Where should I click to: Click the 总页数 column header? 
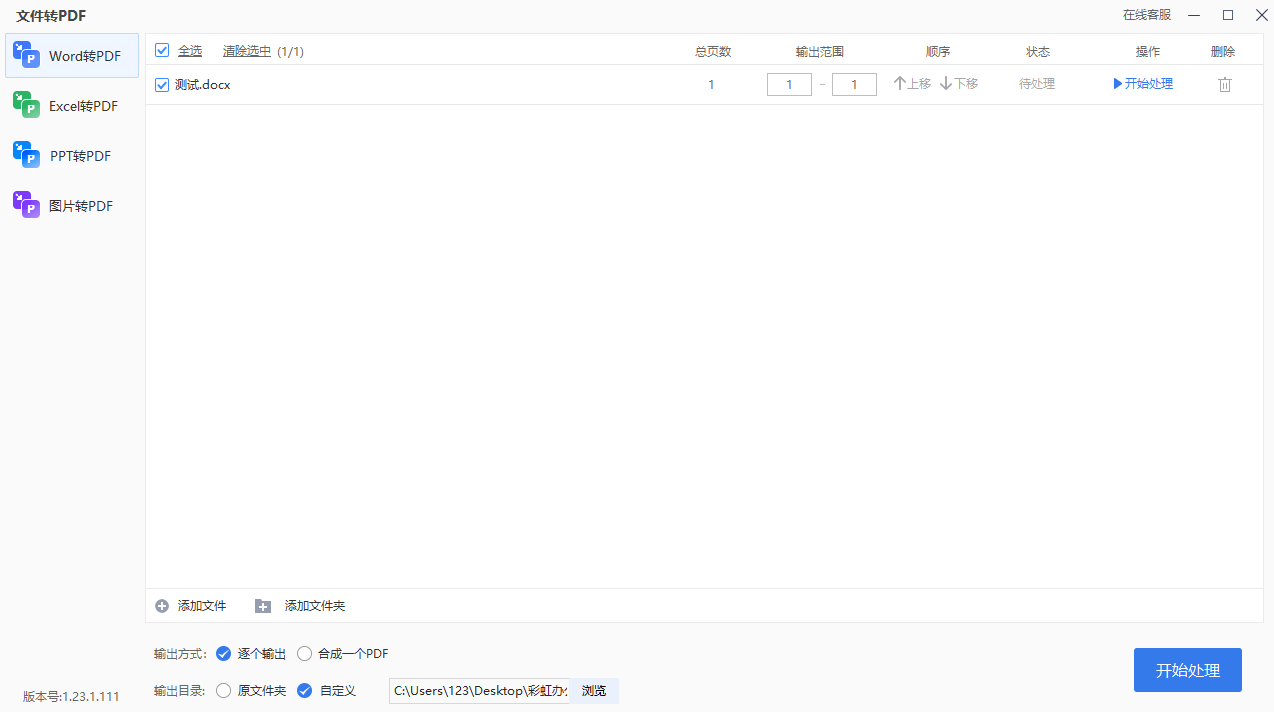tap(713, 52)
